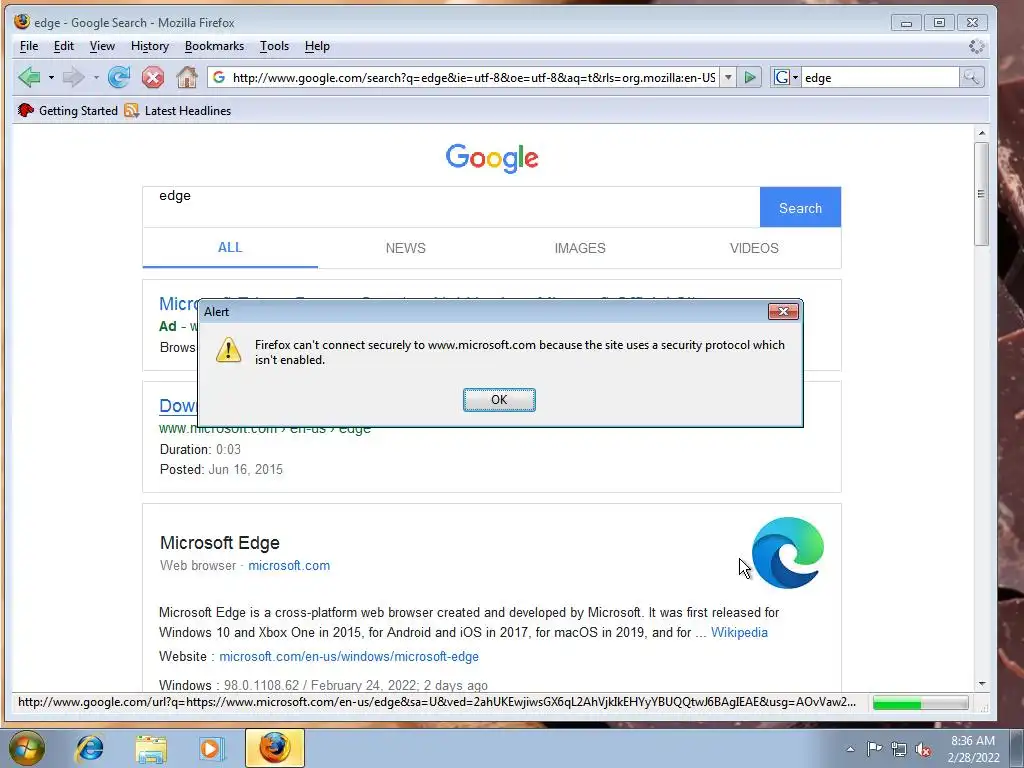Launch Internet Explorer from the taskbar

tap(89, 748)
